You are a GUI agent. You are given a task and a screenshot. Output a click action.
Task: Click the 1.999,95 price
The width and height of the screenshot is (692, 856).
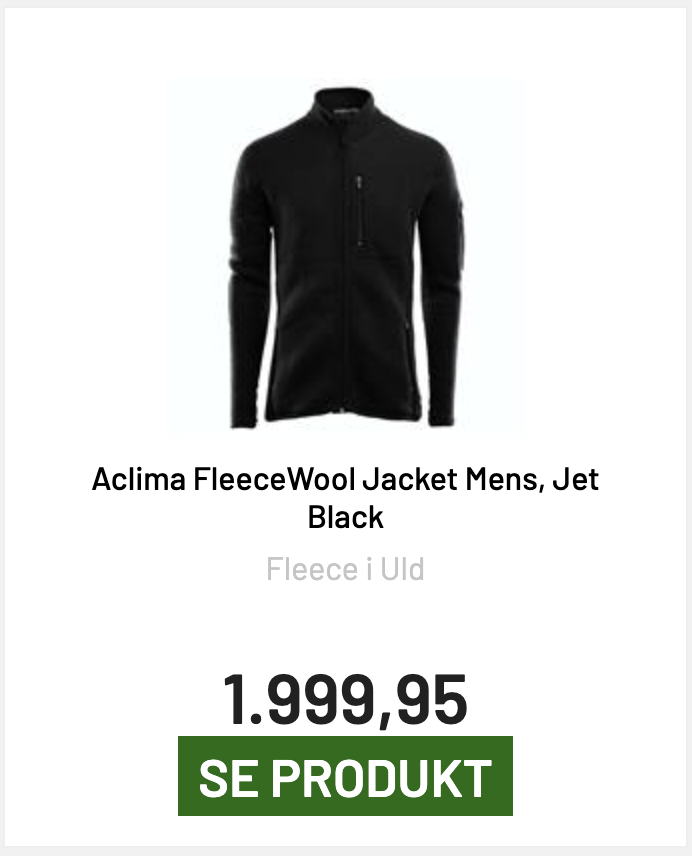[x=345, y=699]
